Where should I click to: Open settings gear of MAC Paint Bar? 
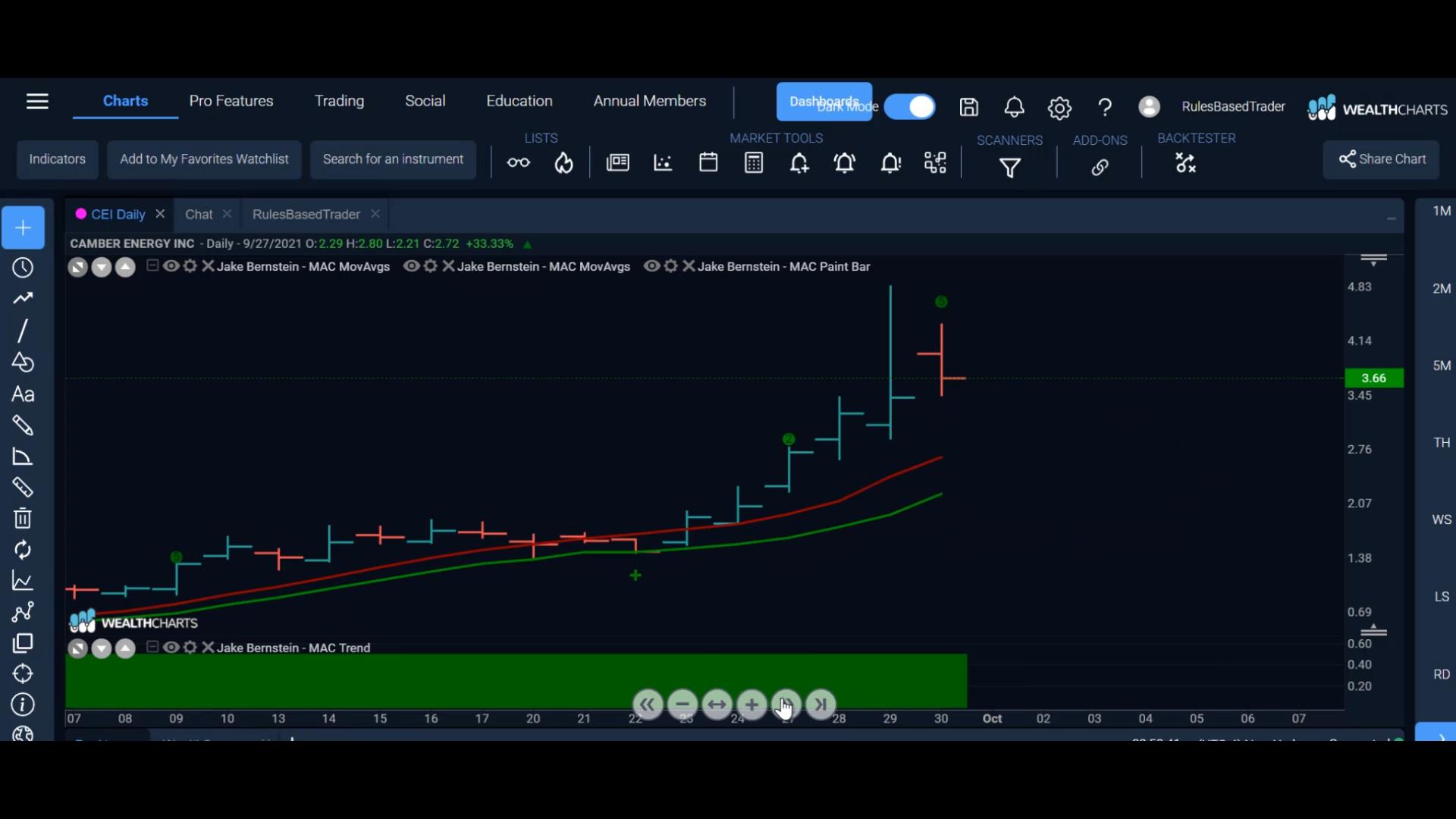pos(671,266)
